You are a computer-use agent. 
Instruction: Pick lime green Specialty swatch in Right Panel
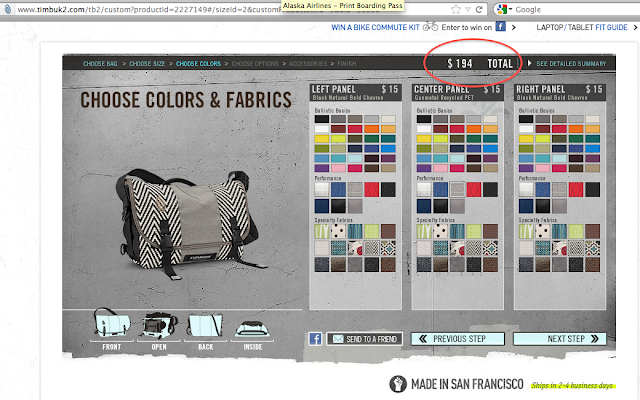point(576,231)
